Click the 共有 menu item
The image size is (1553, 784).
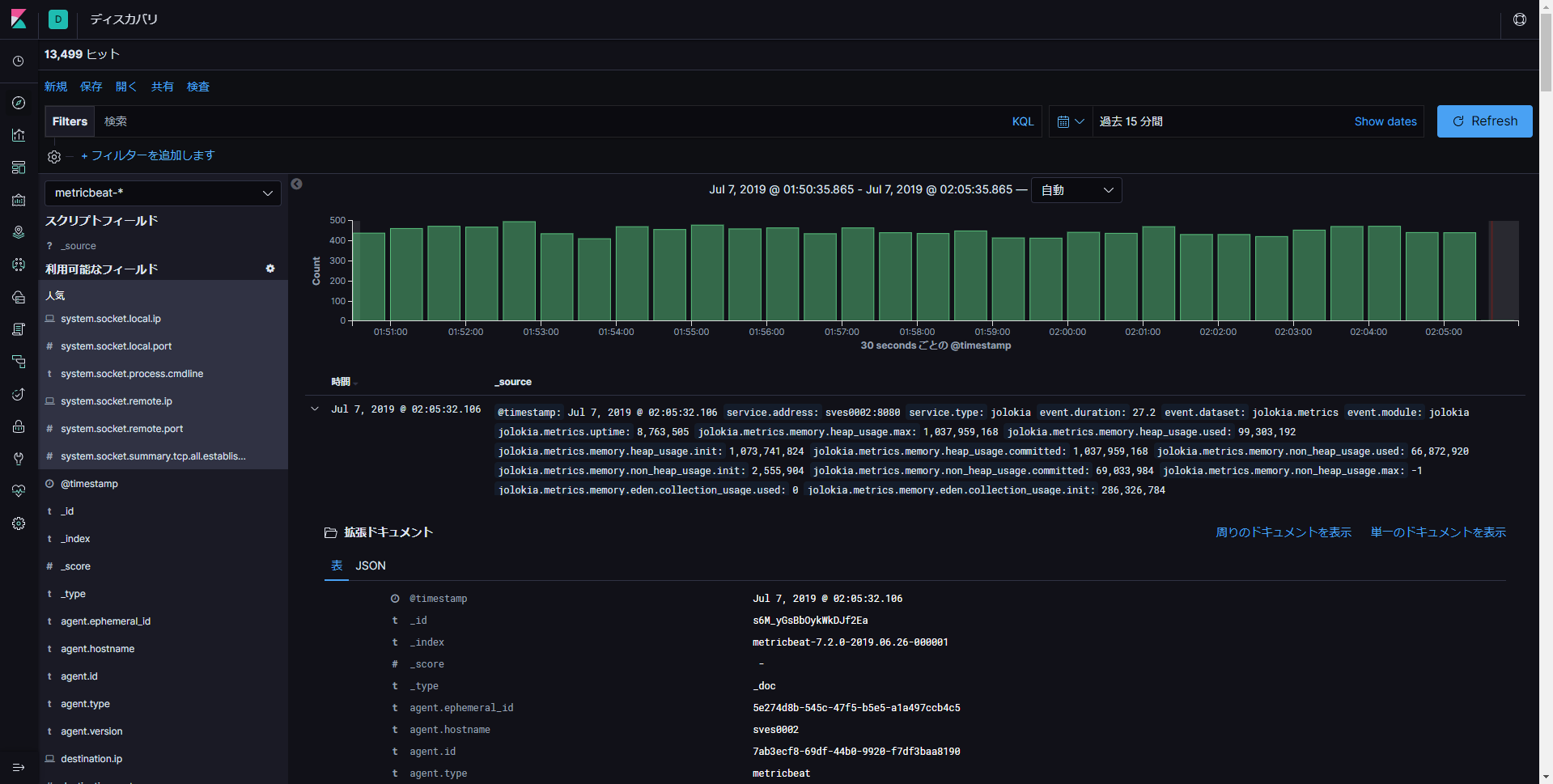pos(162,87)
